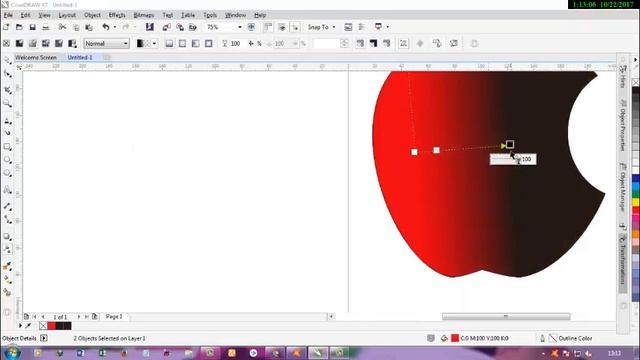Open the Application Launcher dropdown arrow

coord(387,27)
